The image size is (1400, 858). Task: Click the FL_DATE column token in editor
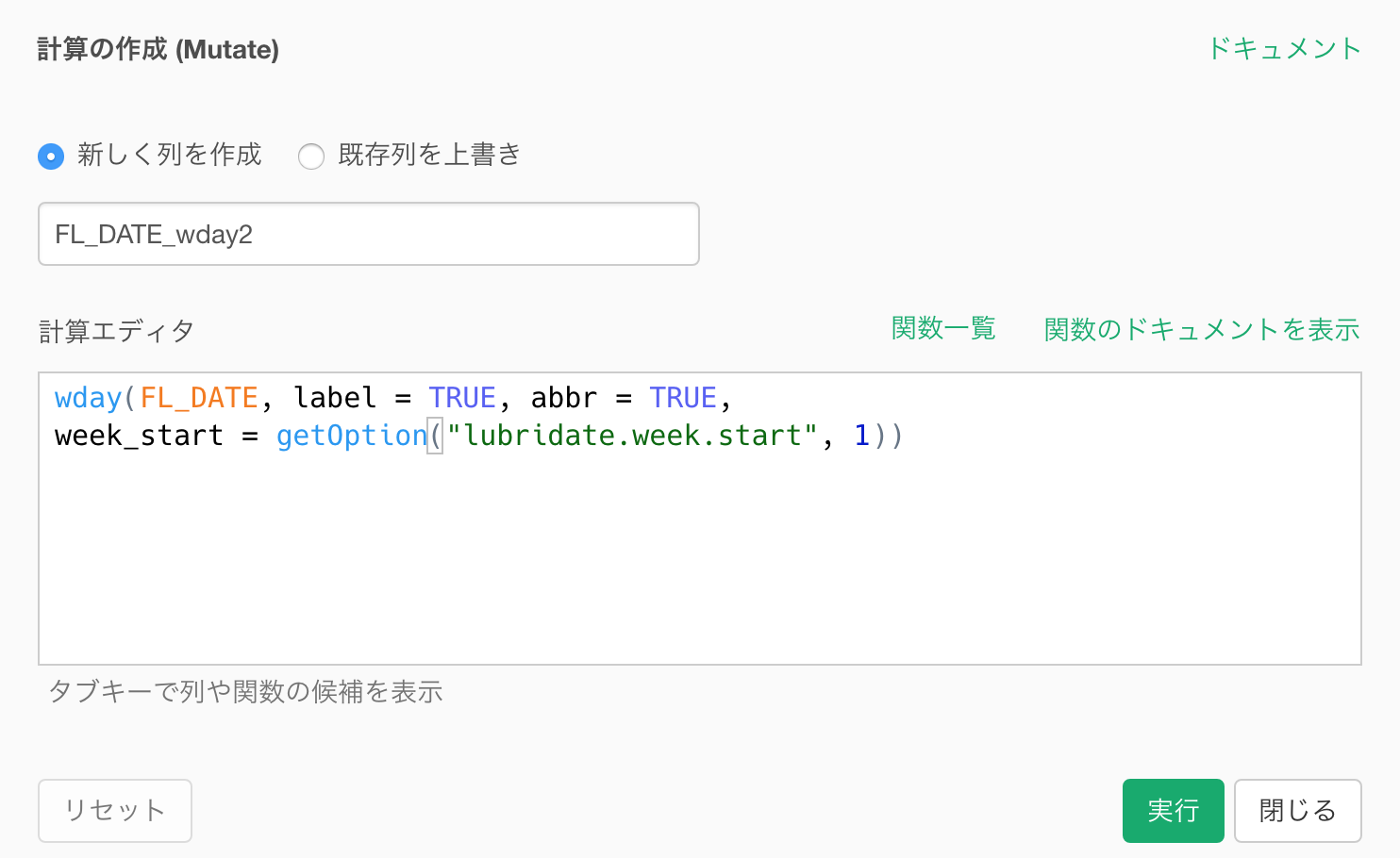199,398
